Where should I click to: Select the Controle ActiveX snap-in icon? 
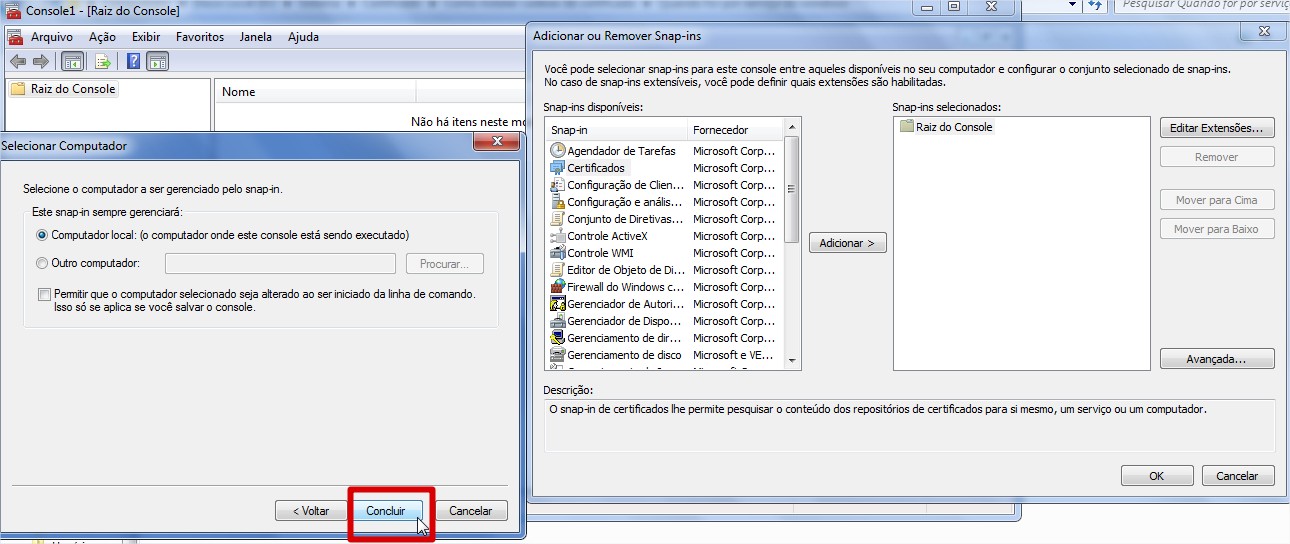558,236
